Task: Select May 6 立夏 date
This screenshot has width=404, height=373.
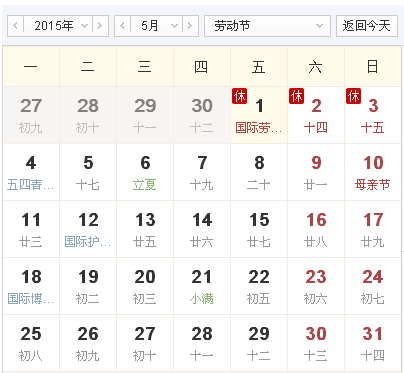Action: point(145,172)
